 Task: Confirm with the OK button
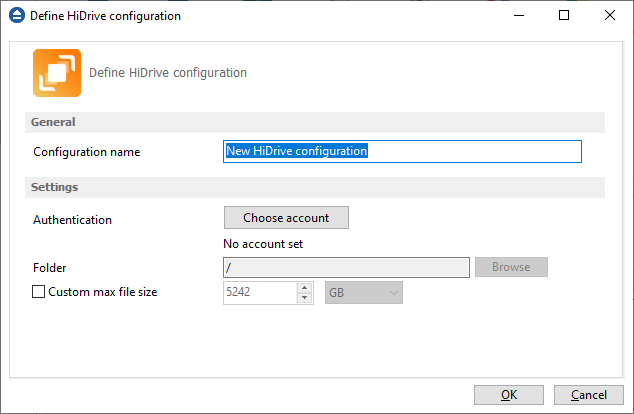point(509,395)
